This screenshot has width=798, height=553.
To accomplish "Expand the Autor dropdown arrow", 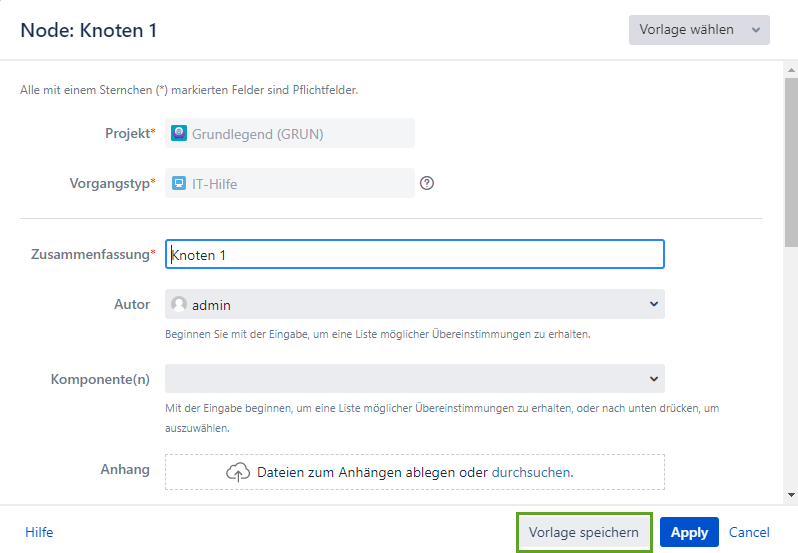I will [654, 304].
